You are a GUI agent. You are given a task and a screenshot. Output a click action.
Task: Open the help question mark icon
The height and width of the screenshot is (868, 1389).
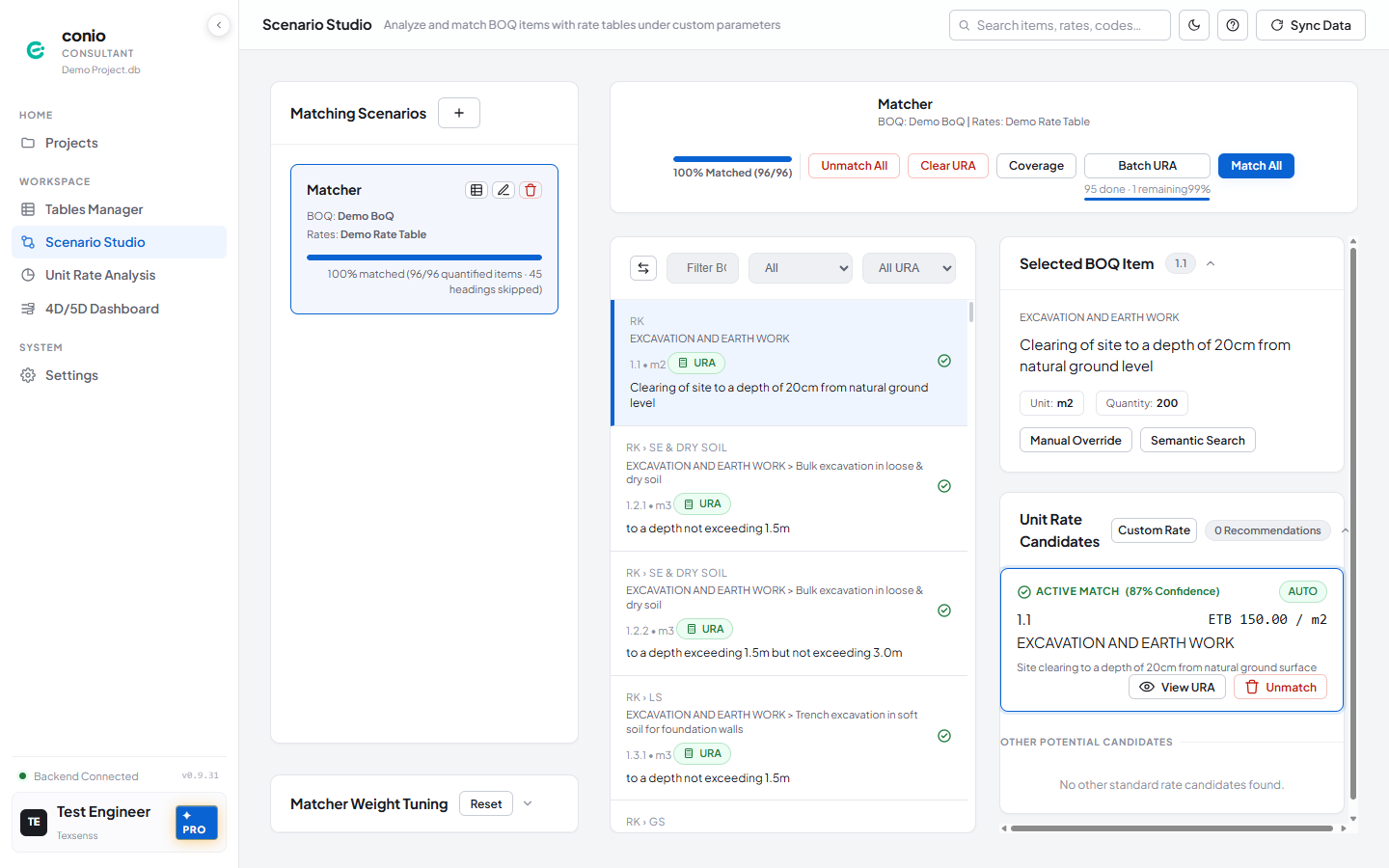1233,25
